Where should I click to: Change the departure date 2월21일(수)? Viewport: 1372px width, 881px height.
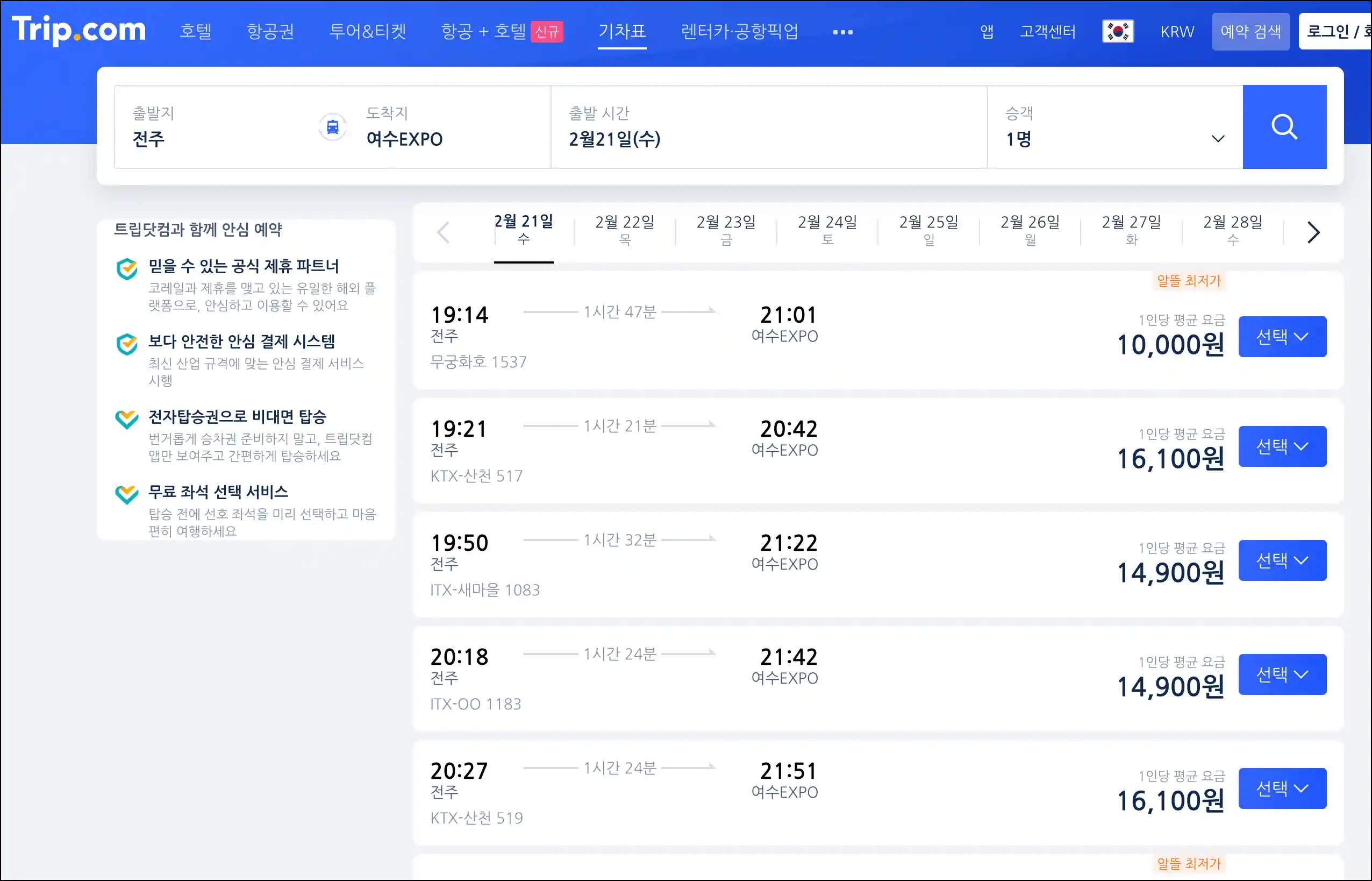click(769, 127)
